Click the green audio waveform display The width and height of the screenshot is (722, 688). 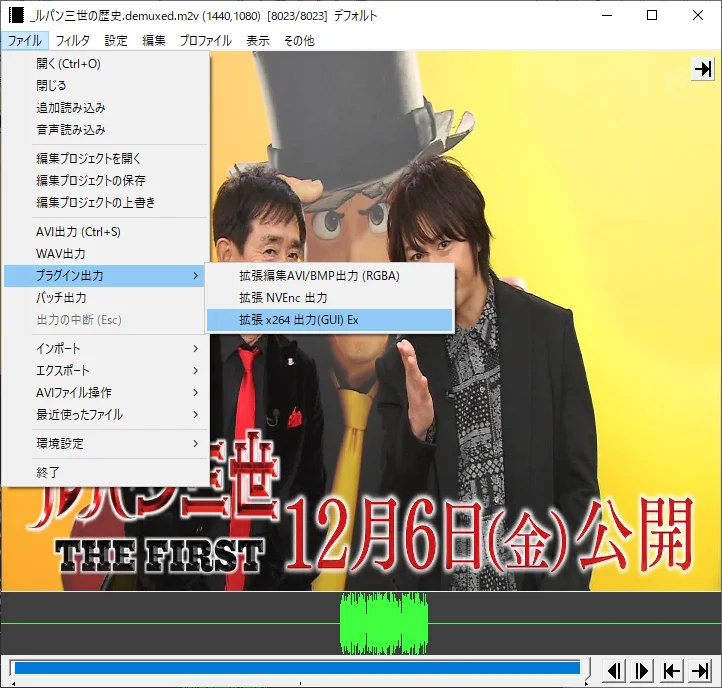pyautogui.click(x=384, y=624)
